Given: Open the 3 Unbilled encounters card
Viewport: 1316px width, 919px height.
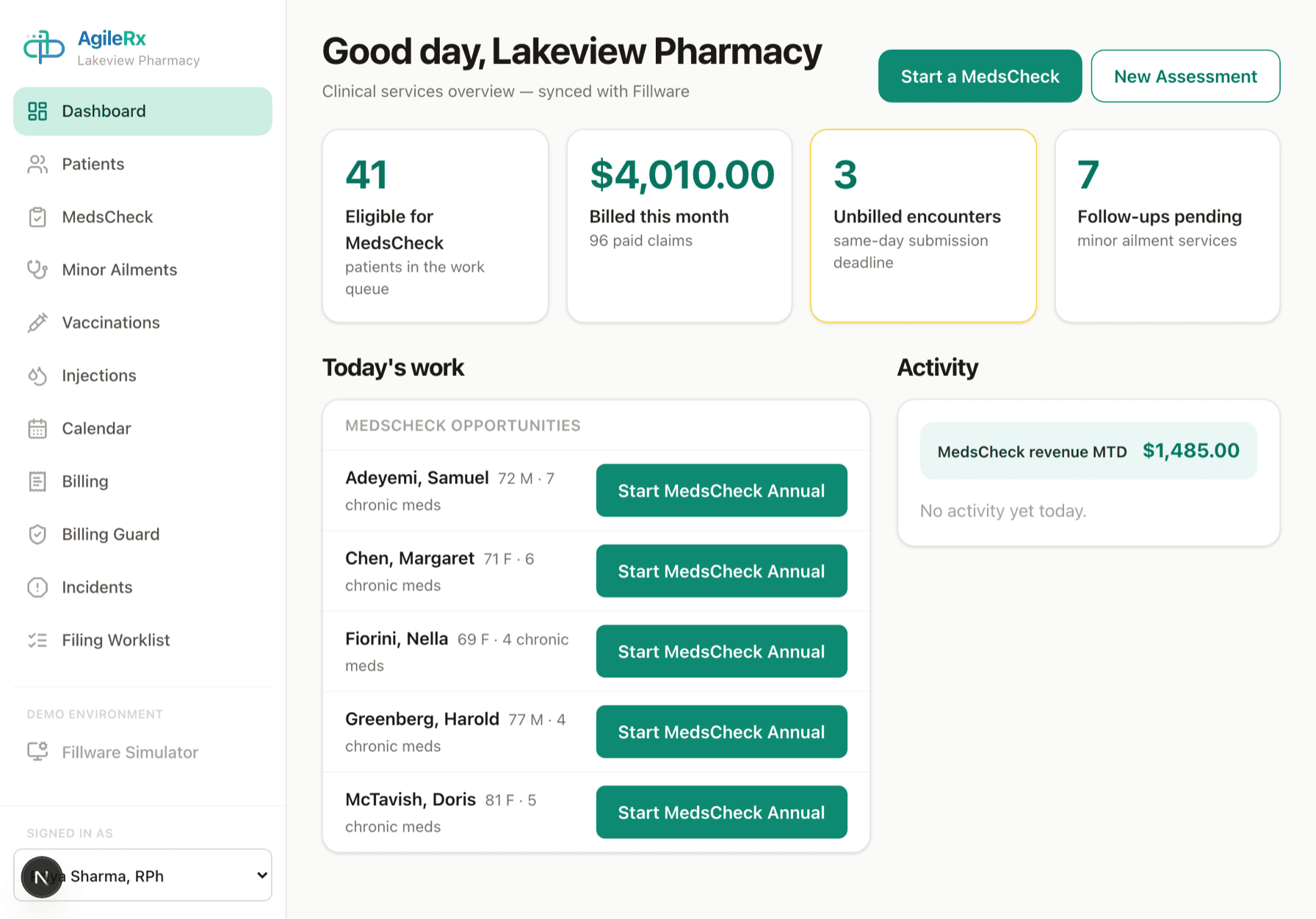Looking at the screenshot, I should pyautogui.click(x=923, y=226).
